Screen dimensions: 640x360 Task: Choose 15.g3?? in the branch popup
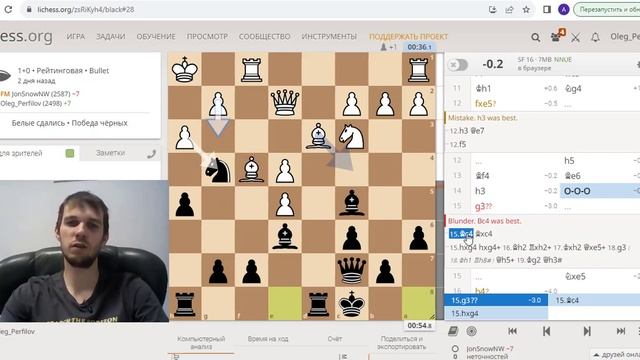point(496,300)
